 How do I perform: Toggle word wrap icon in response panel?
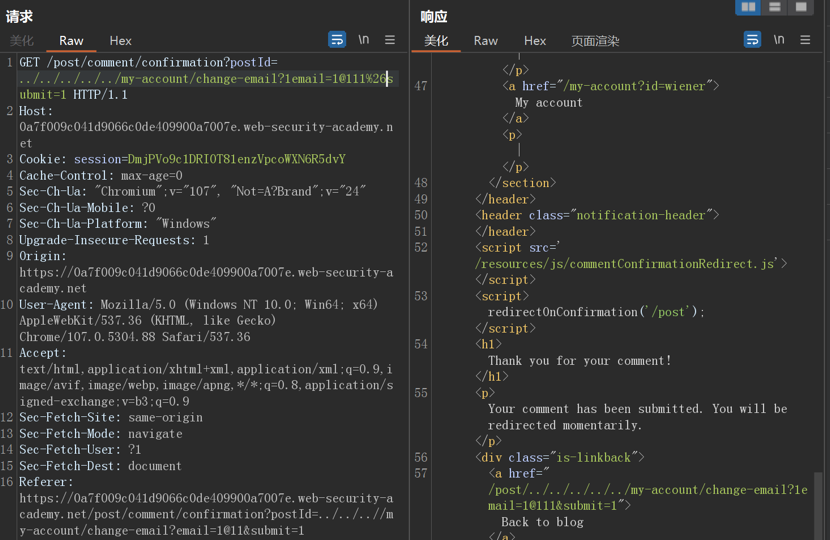(x=752, y=40)
